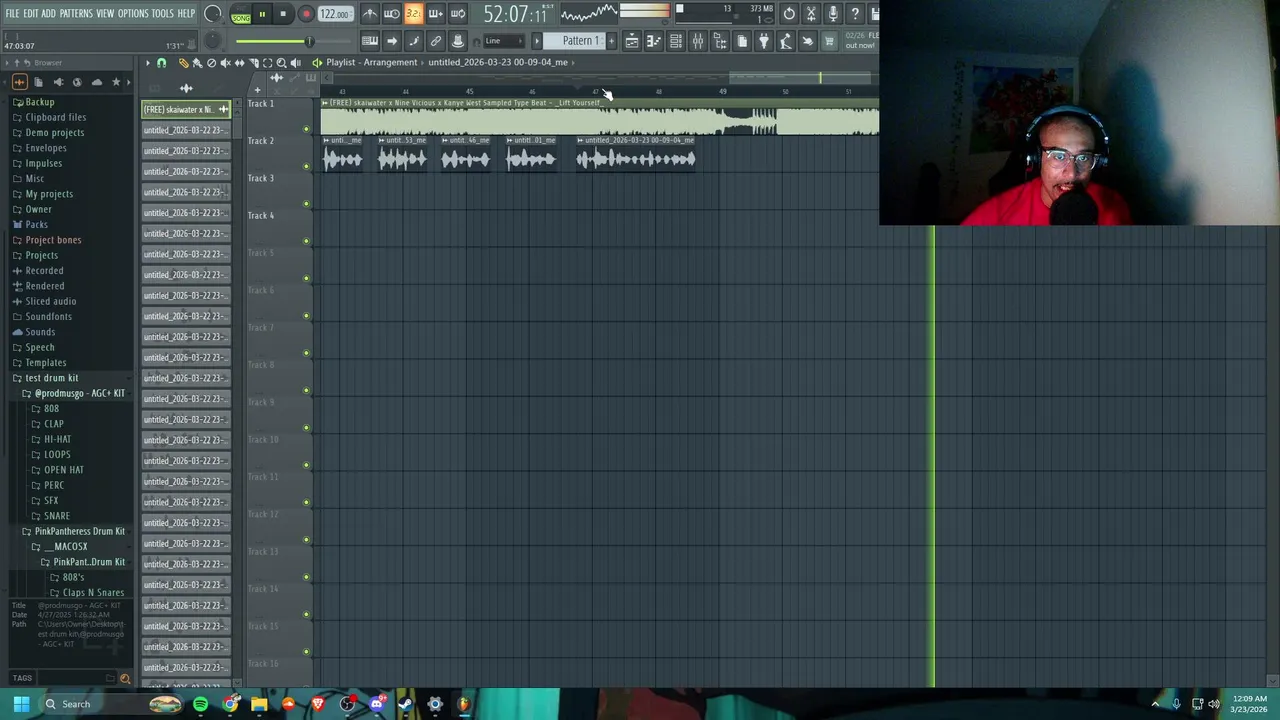
Task: Open the OPTIONS menu
Action: tap(133, 13)
